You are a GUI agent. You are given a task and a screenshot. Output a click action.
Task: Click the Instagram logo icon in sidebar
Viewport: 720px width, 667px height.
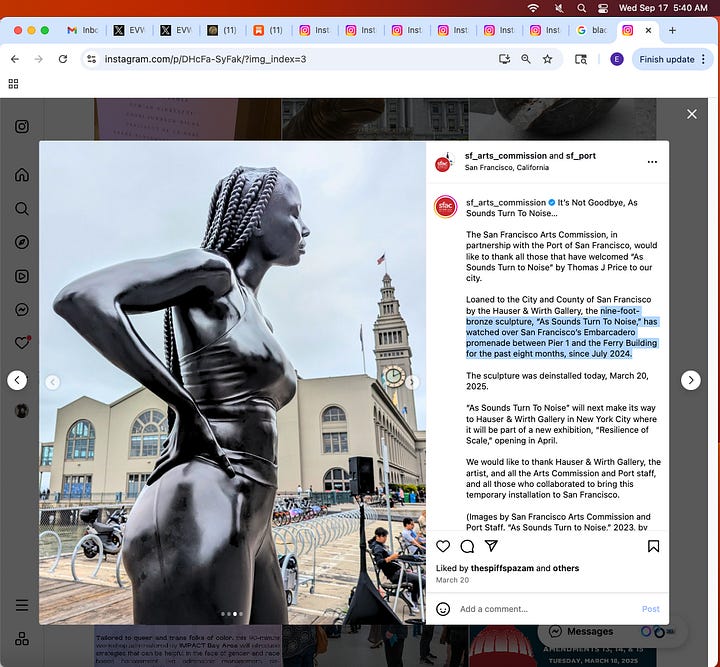click(x=22, y=126)
